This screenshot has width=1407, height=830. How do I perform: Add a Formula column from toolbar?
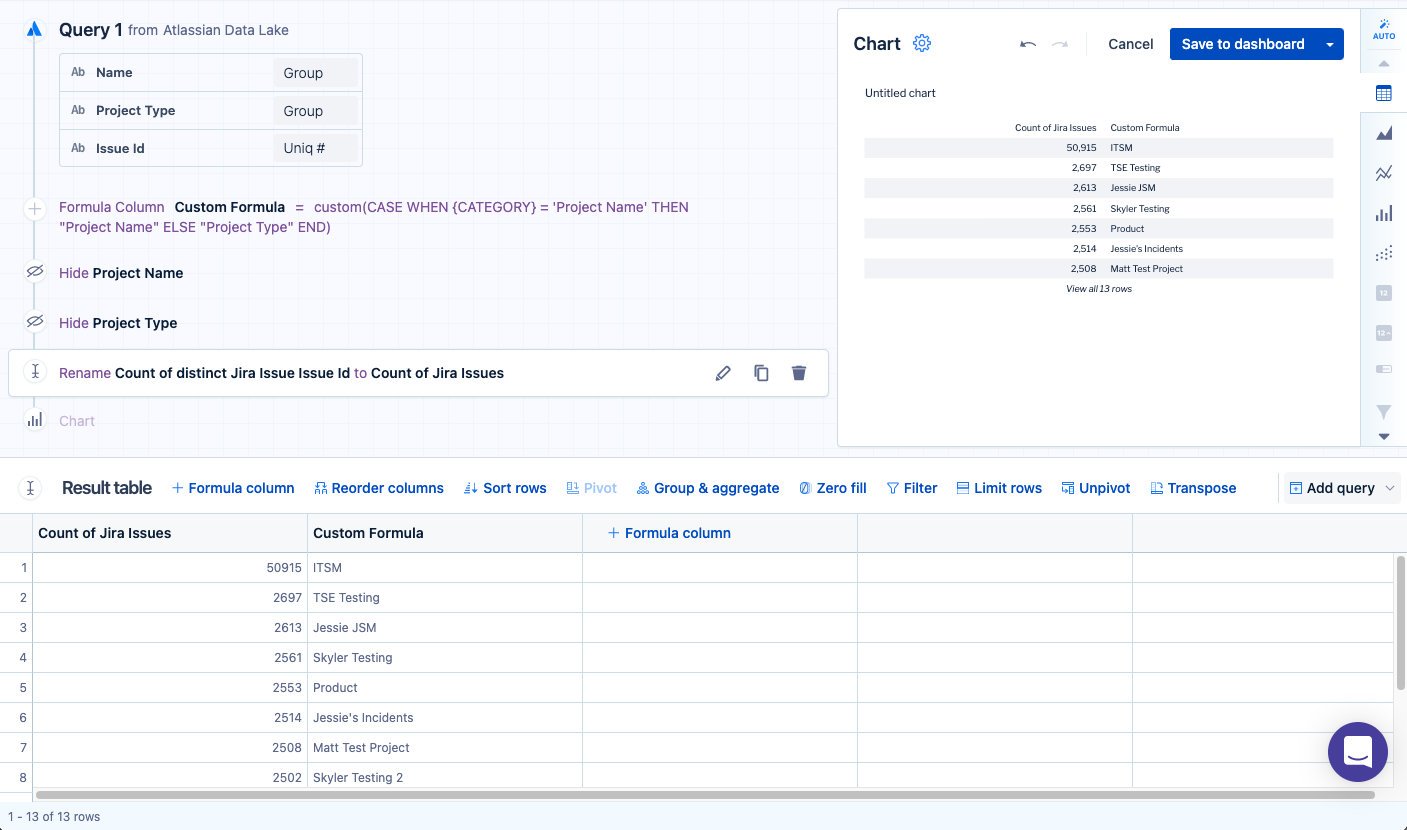233,488
